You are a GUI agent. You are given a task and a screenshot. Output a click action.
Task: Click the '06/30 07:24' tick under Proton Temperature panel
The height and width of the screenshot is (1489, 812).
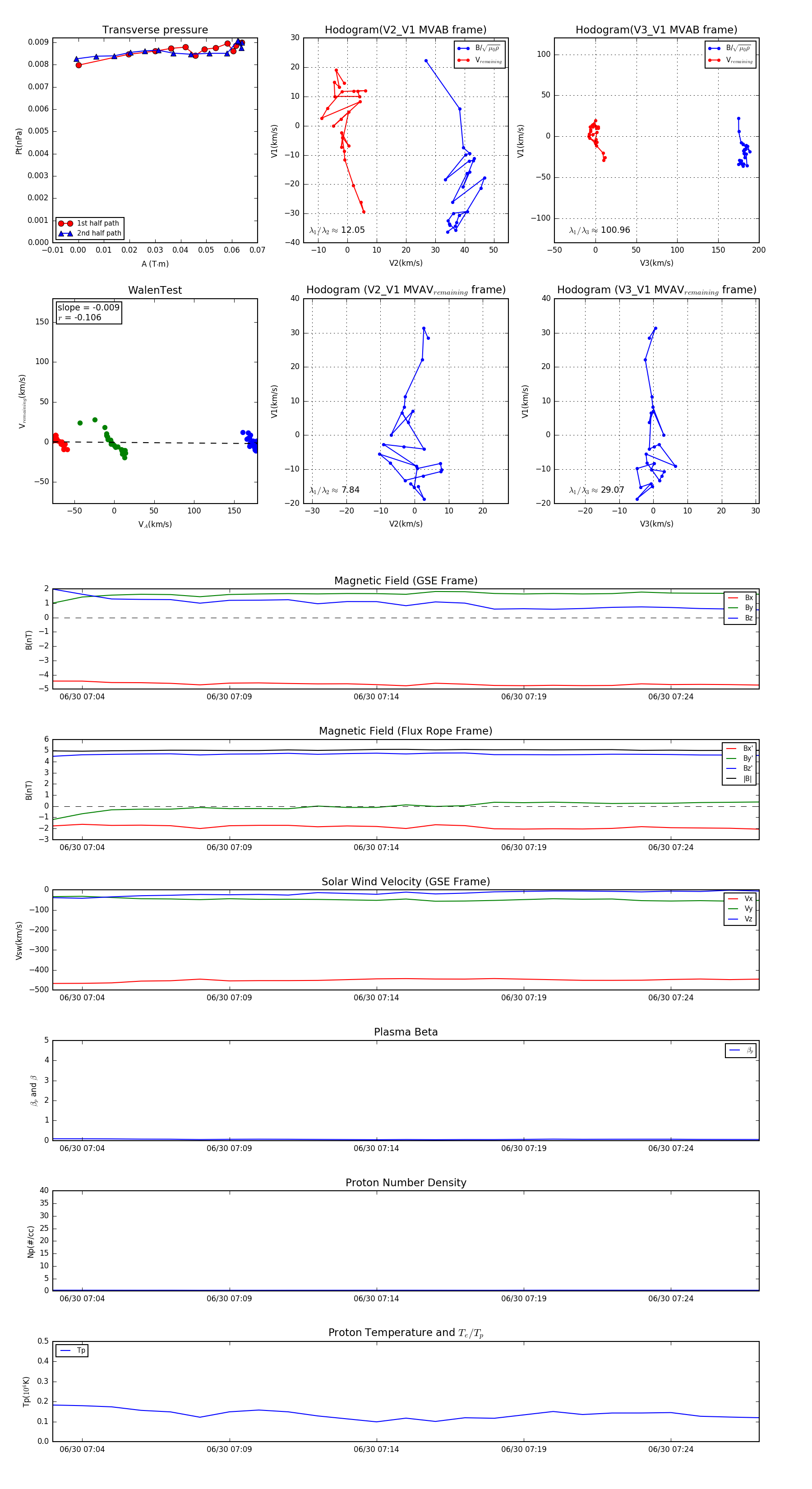[x=670, y=1449]
